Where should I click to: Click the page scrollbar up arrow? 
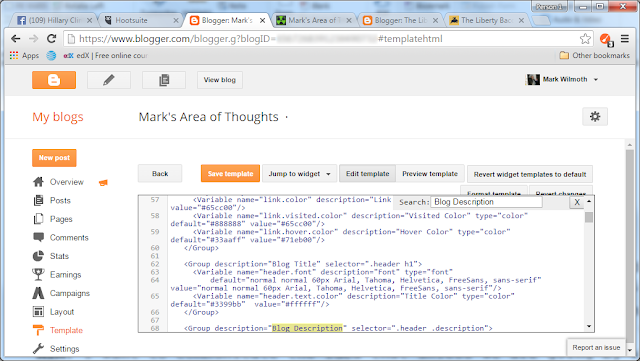point(630,145)
